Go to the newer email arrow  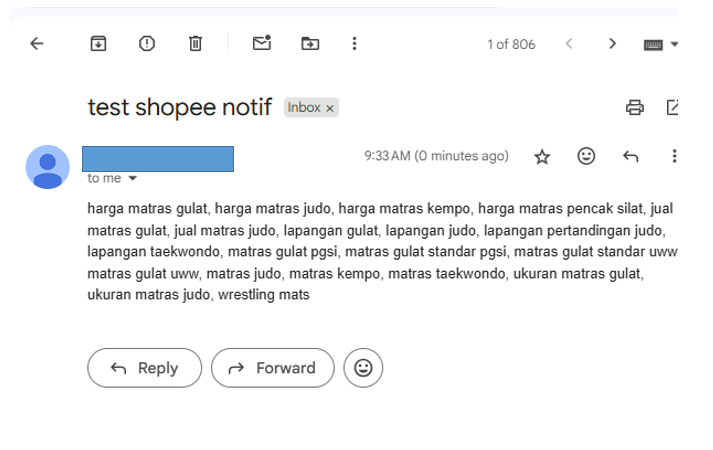pyautogui.click(x=569, y=44)
